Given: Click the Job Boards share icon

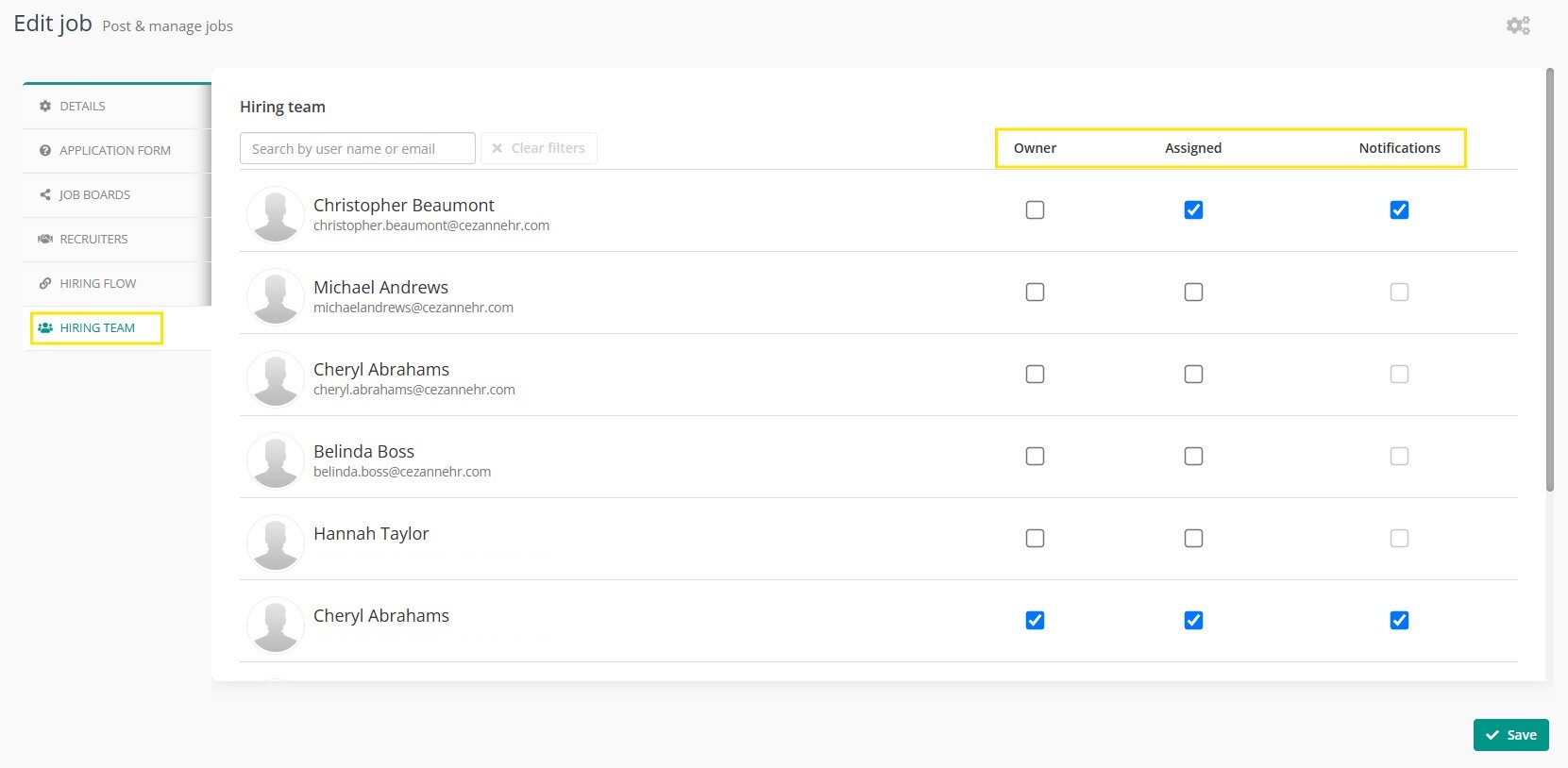Looking at the screenshot, I should coord(45,195).
